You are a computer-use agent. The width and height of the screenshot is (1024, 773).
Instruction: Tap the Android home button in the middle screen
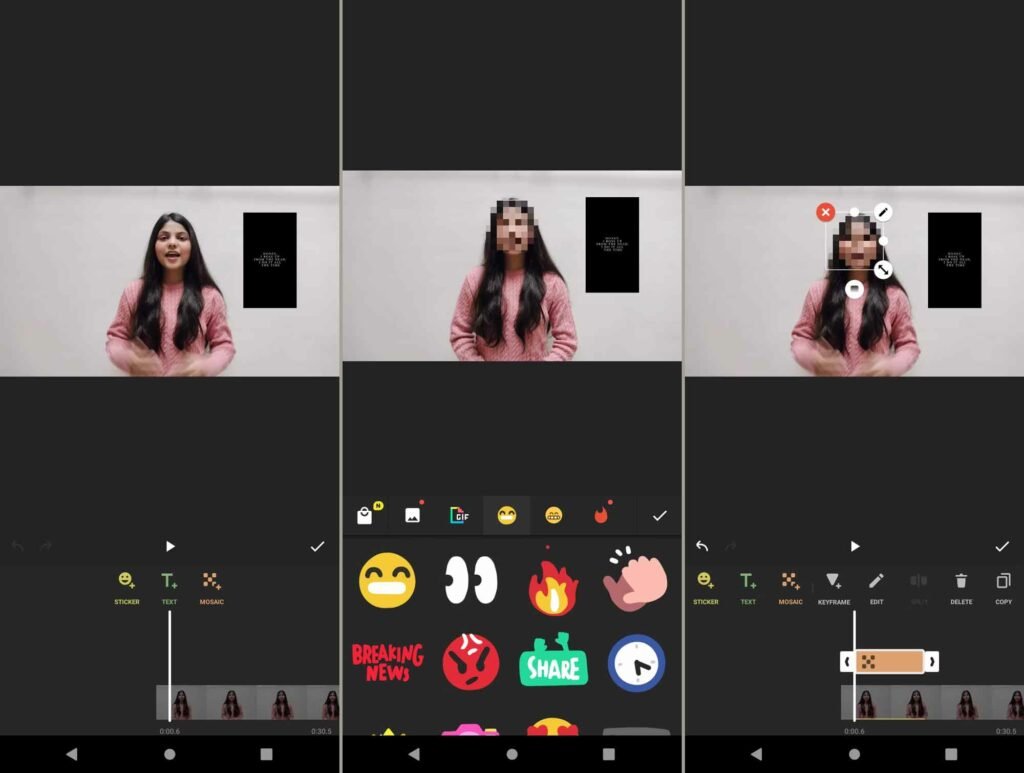pyautogui.click(x=512, y=754)
